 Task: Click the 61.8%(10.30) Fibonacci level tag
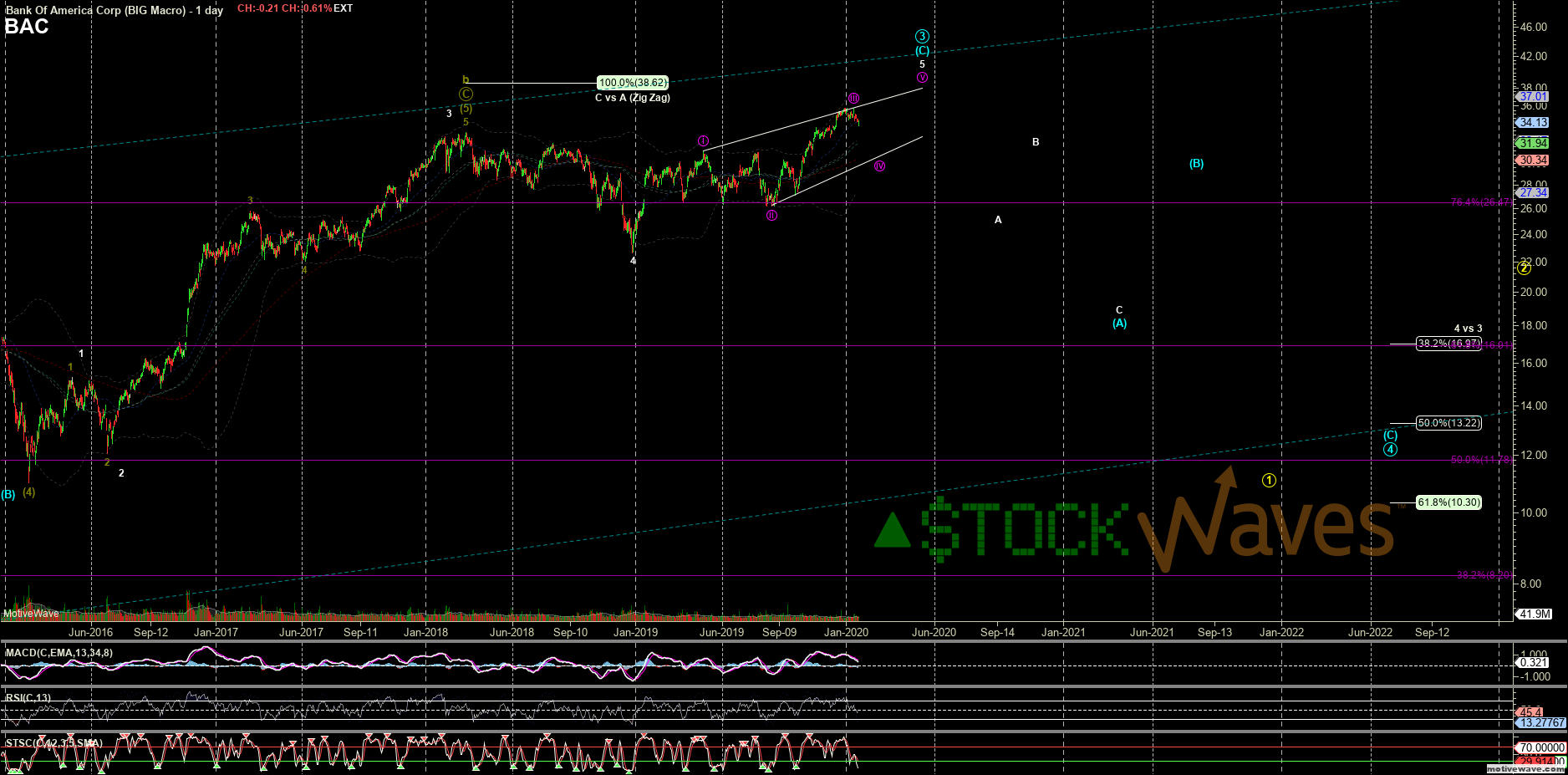pyautogui.click(x=1448, y=502)
